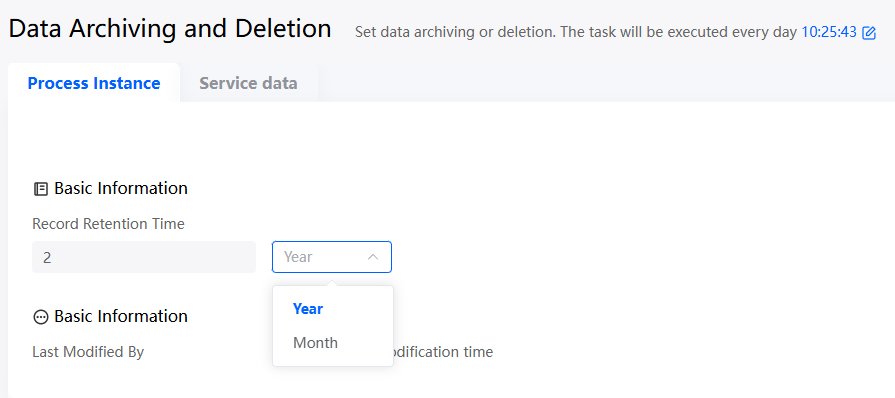This screenshot has width=895, height=398.
Task: Click the ellipsis circle icon before second Basic Information
Action: point(41,317)
